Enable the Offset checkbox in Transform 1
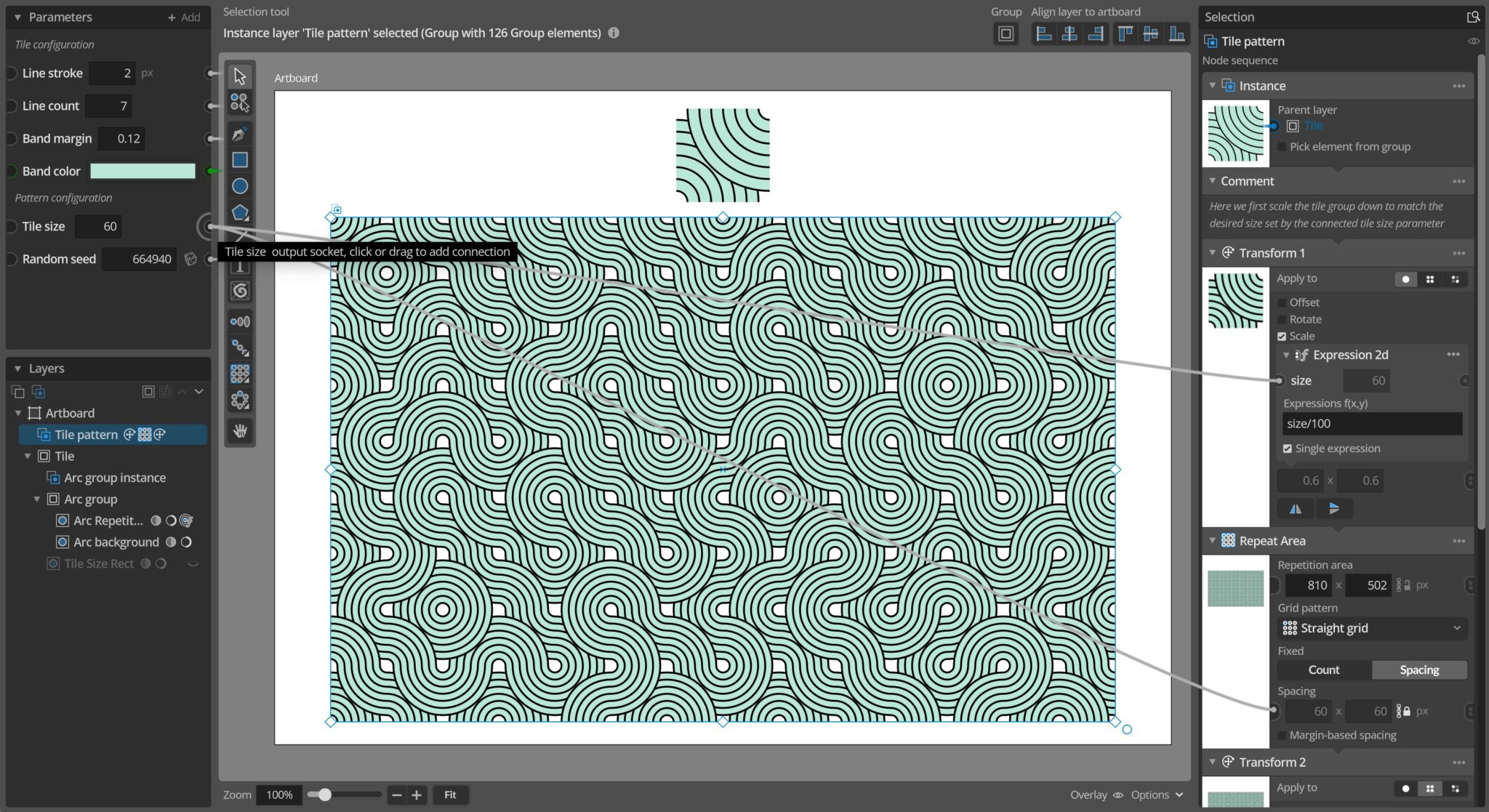1489x812 pixels. (x=1283, y=302)
